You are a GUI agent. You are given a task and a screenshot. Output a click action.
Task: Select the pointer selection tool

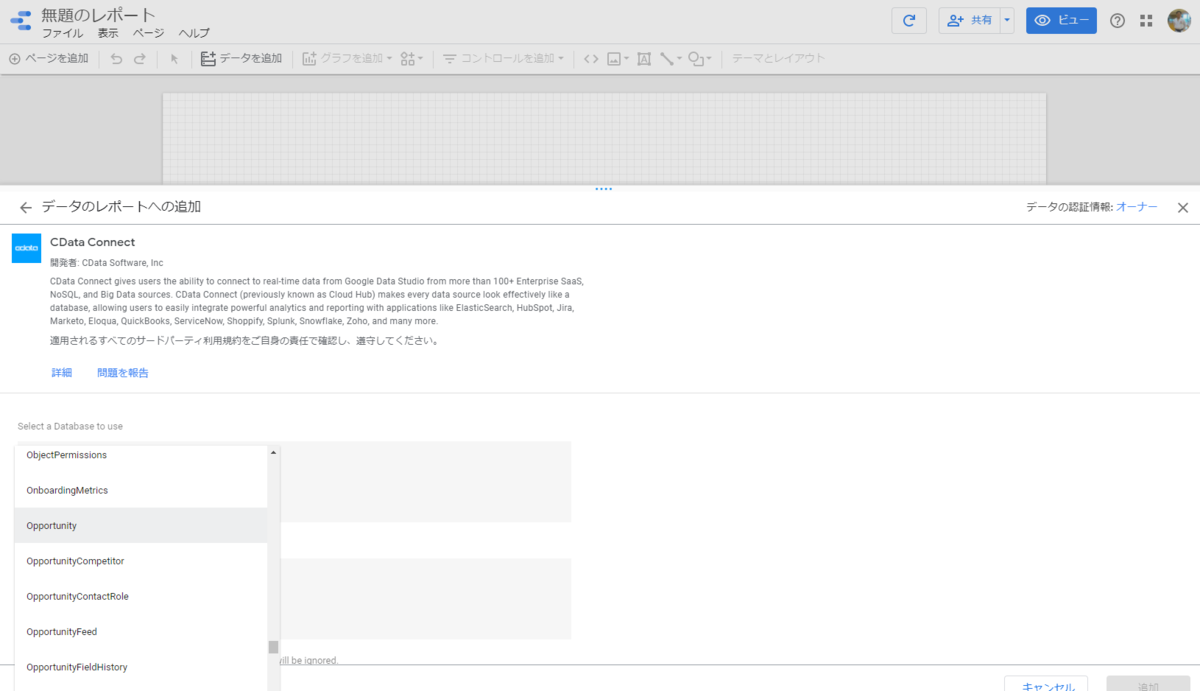(174, 59)
